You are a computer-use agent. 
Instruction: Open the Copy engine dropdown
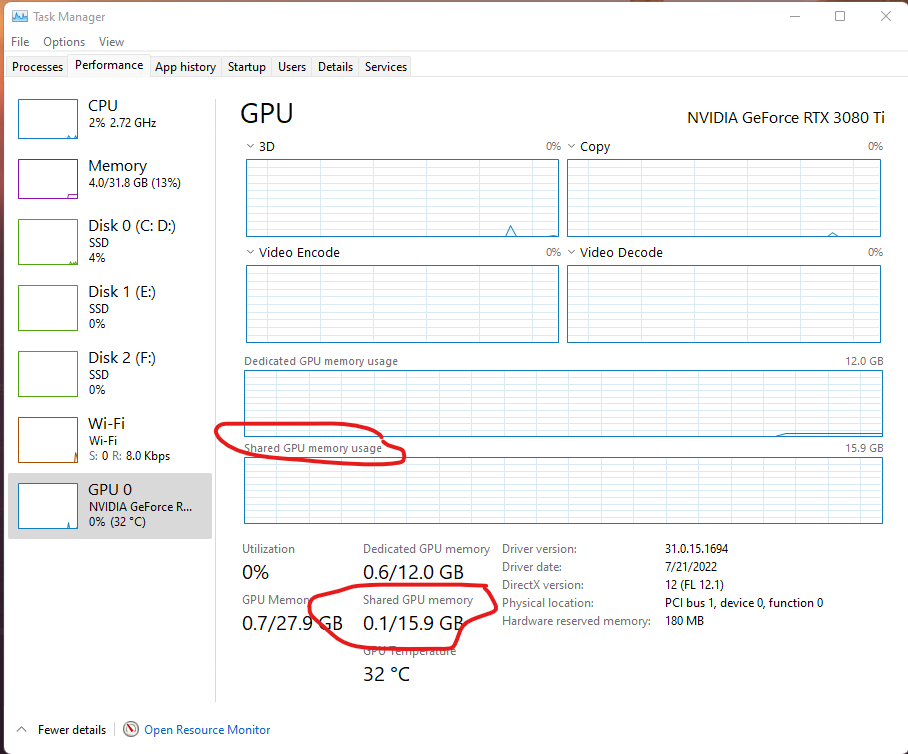(x=573, y=146)
